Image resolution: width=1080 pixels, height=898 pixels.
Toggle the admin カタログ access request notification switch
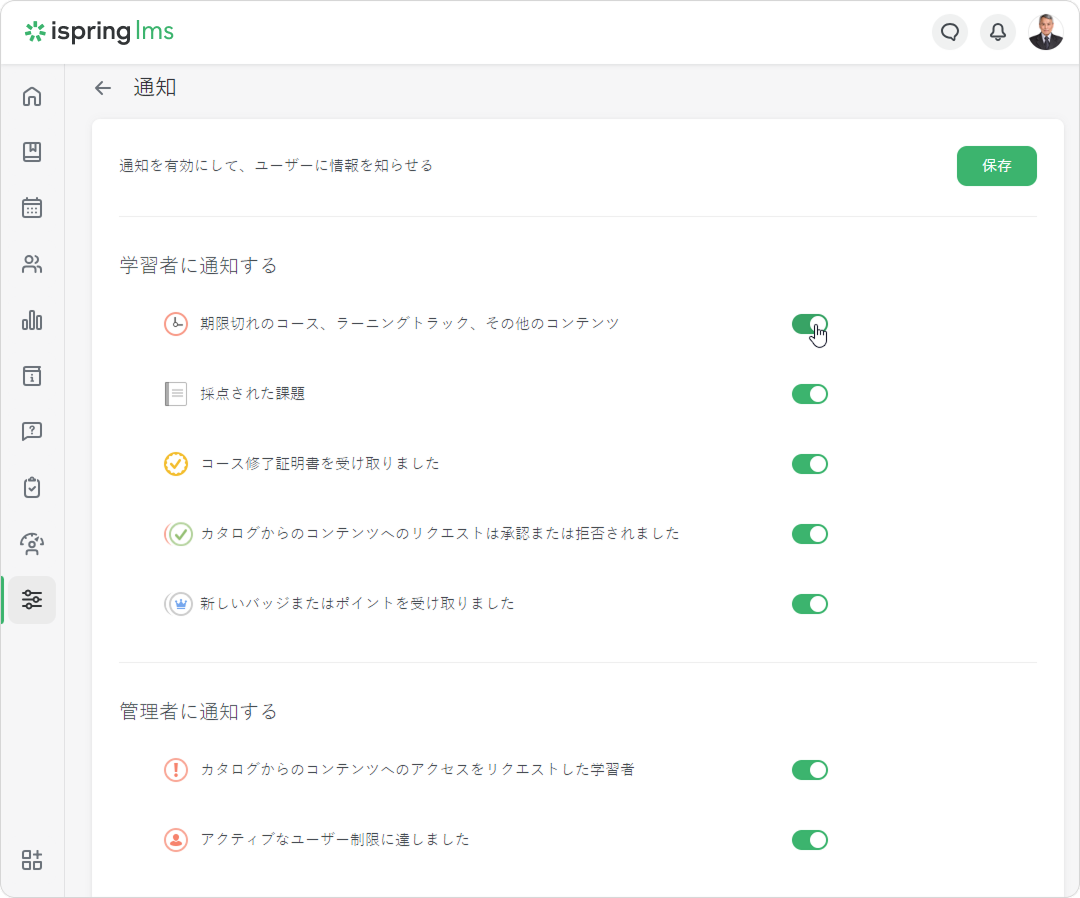(x=809, y=770)
